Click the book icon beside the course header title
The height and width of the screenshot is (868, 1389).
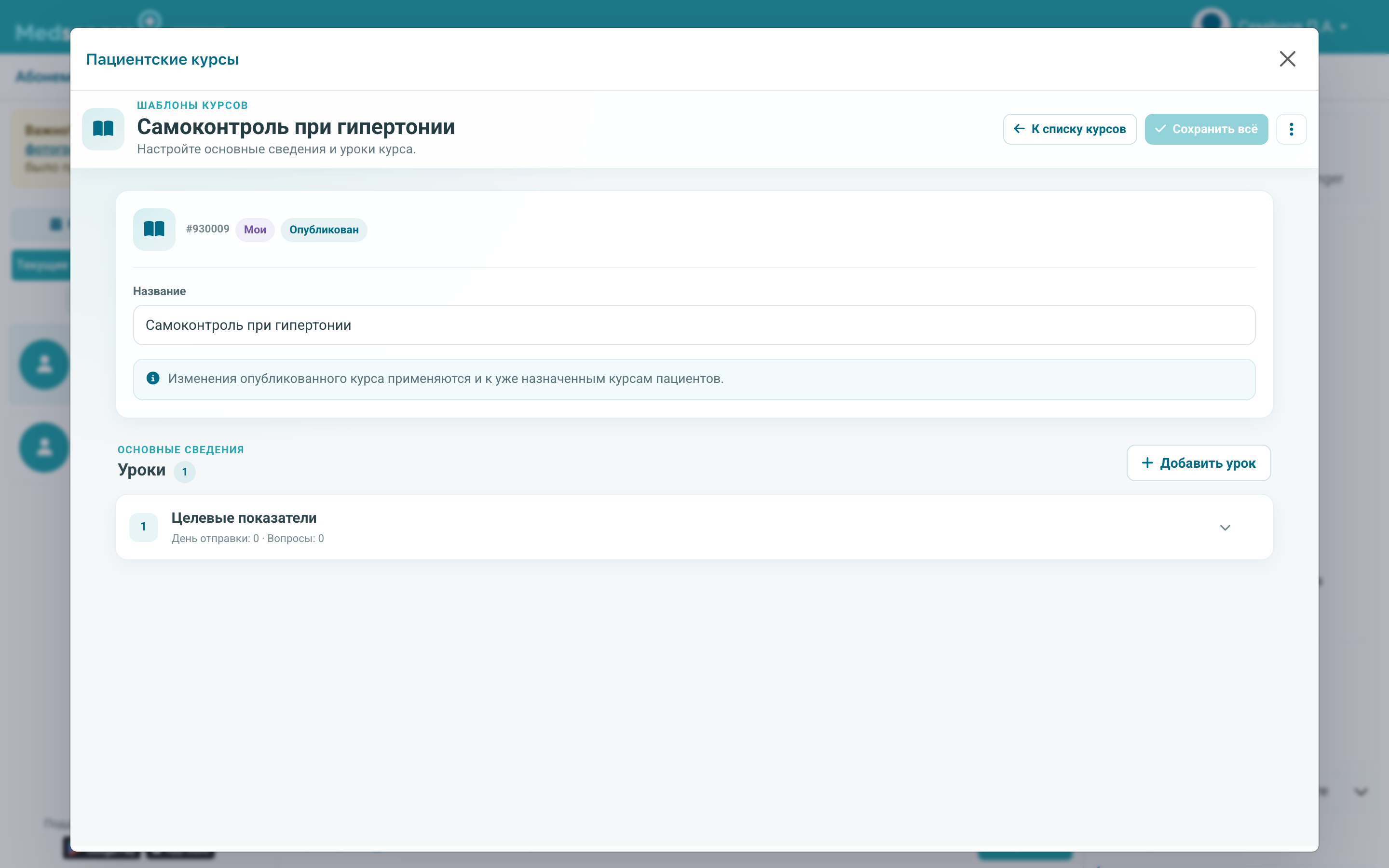click(103, 129)
